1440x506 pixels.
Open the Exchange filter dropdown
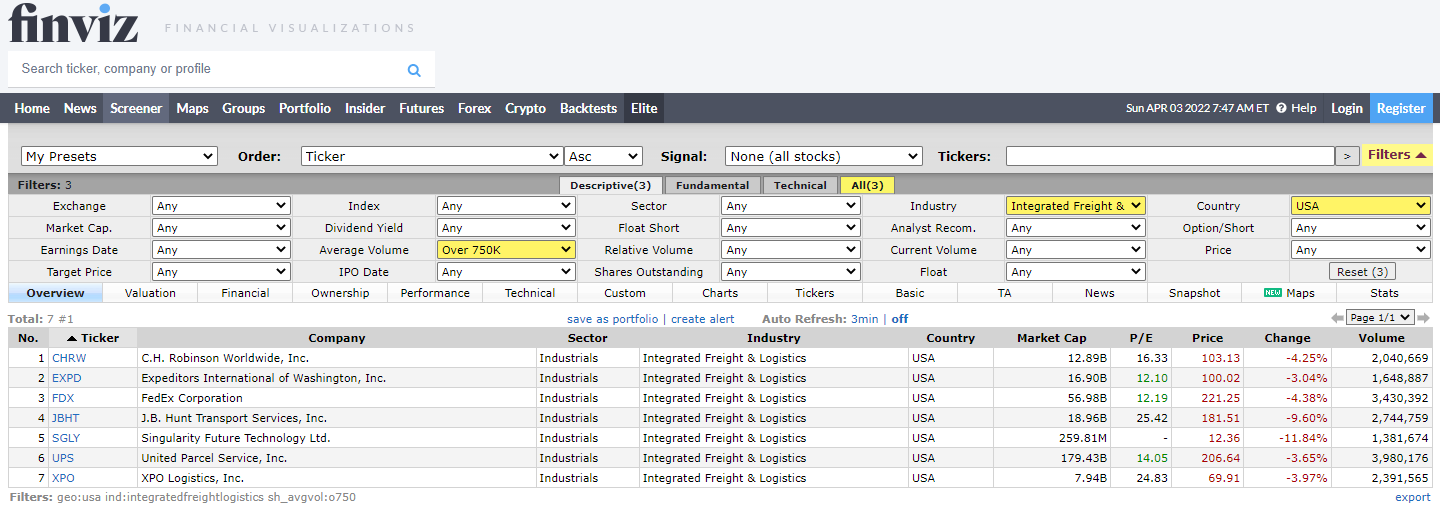(221, 206)
